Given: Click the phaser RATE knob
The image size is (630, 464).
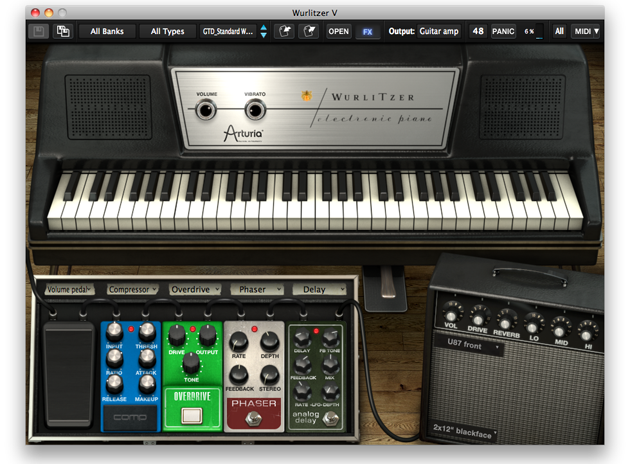Looking at the screenshot, I should 238,341.
